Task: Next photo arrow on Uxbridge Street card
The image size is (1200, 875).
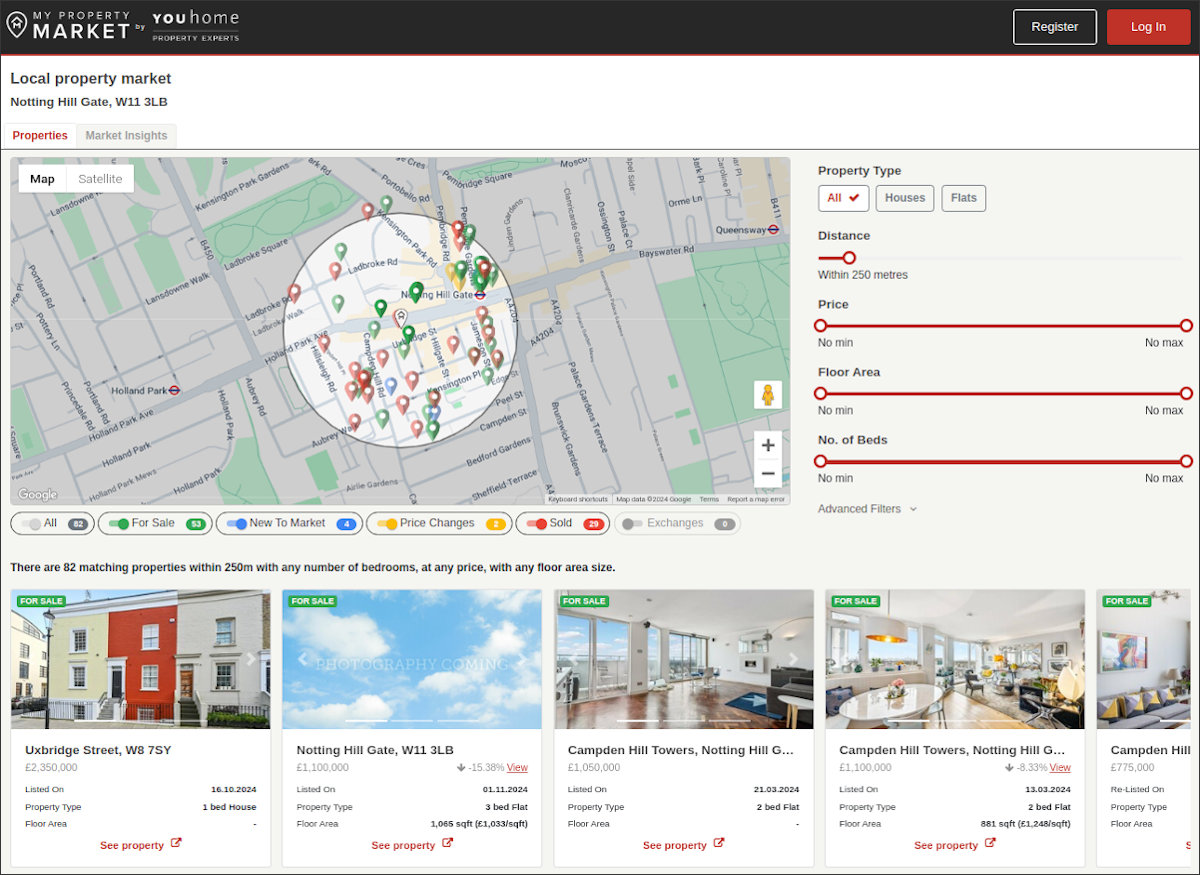Action: (252, 659)
